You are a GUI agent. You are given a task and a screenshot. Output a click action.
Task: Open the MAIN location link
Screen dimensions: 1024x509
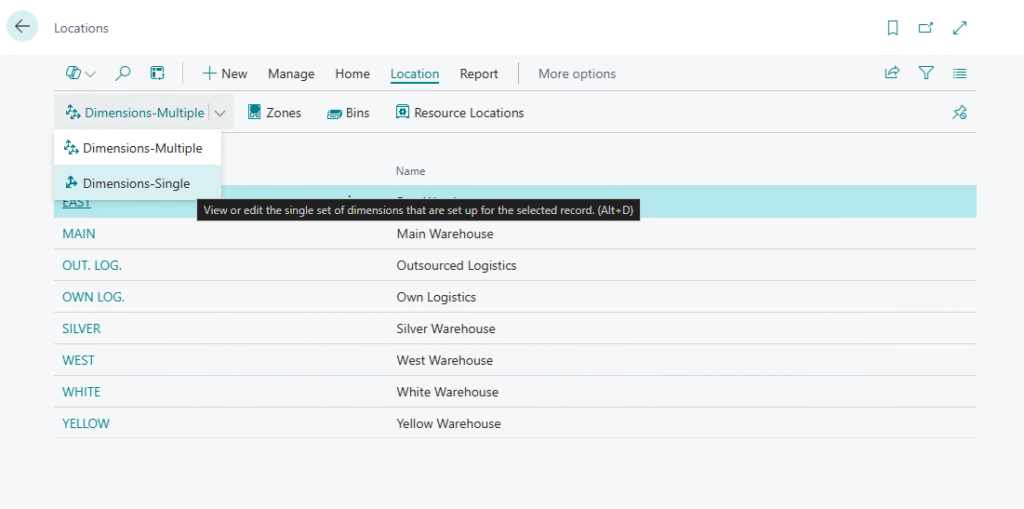click(x=79, y=234)
